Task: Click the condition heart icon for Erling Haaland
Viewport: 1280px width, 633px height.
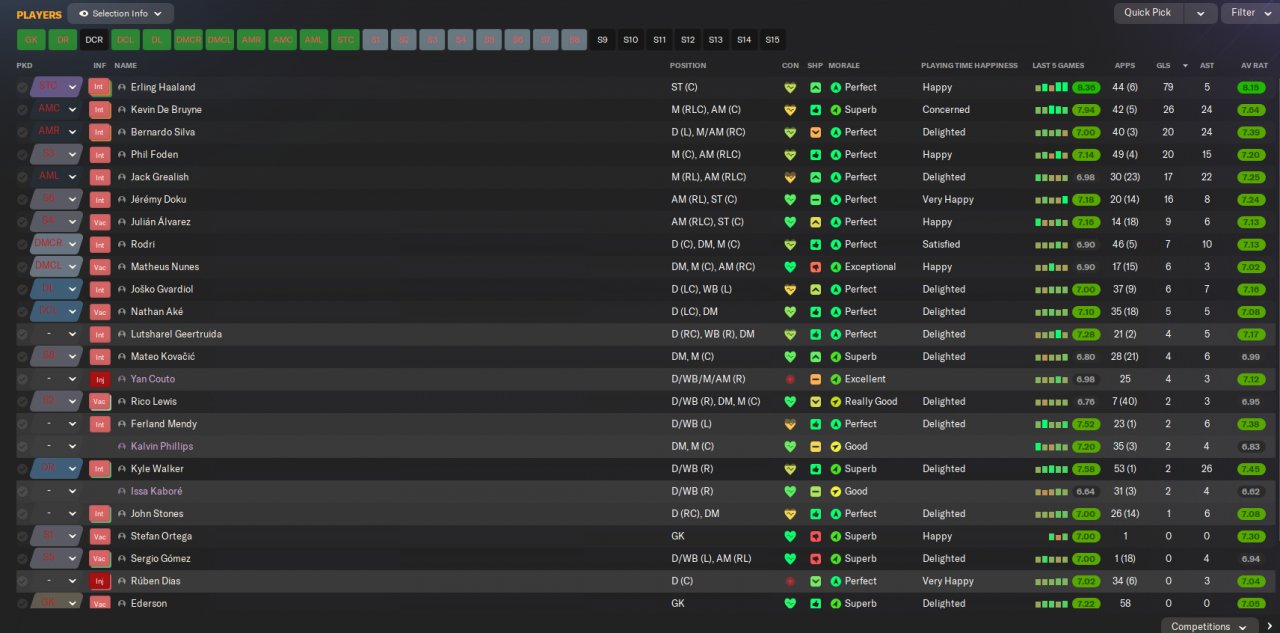Action: click(x=790, y=87)
